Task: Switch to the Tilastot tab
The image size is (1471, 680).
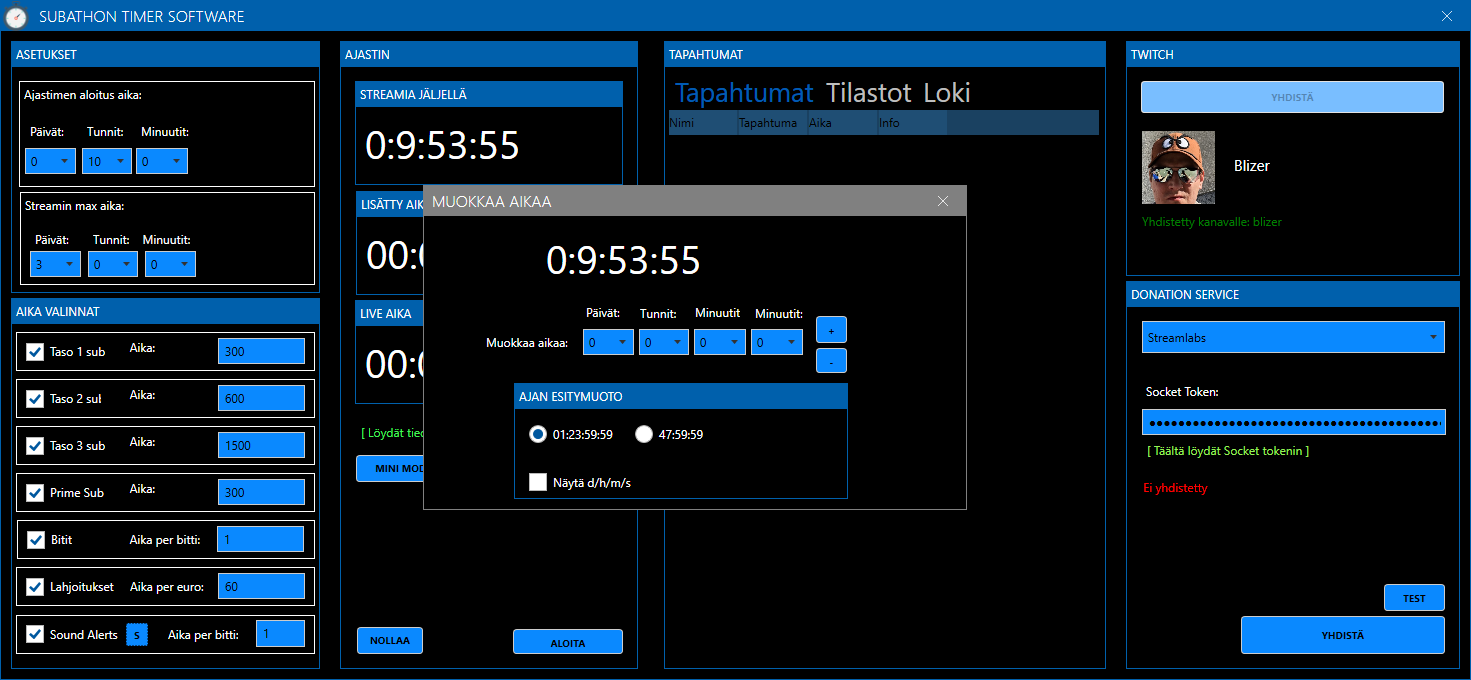Action: coord(868,93)
